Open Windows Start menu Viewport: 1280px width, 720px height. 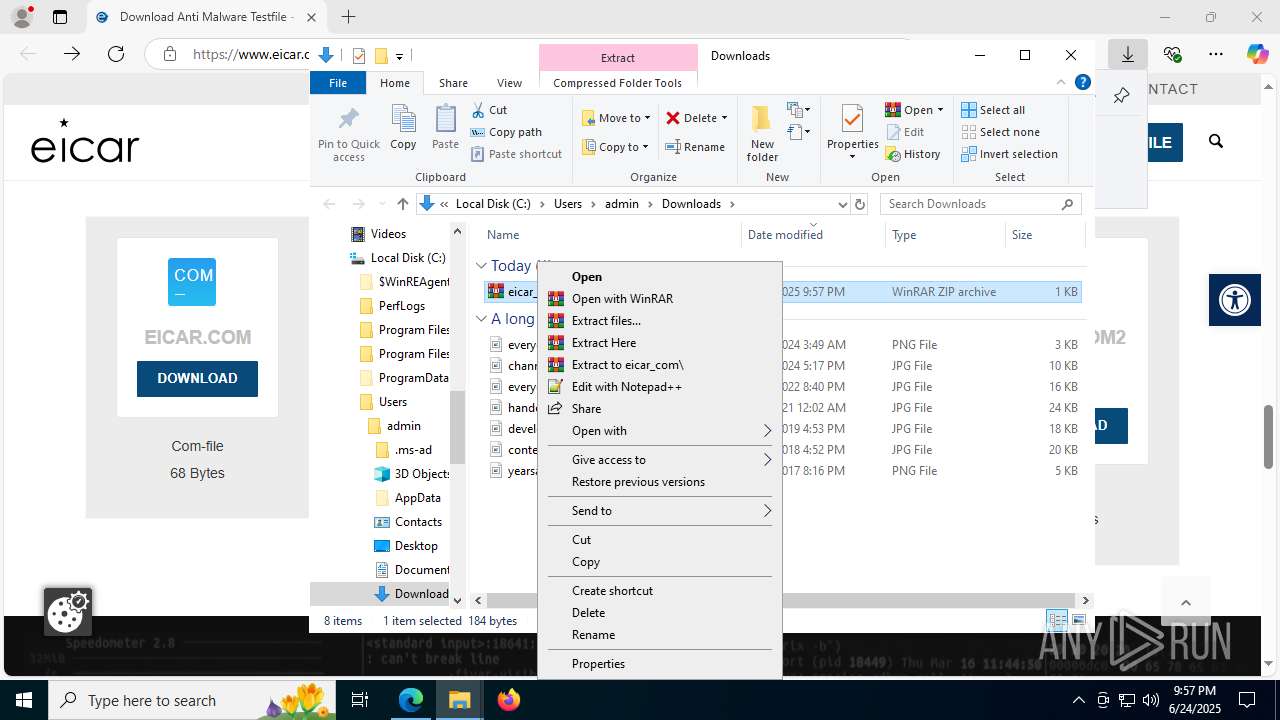click(x=23, y=700)
